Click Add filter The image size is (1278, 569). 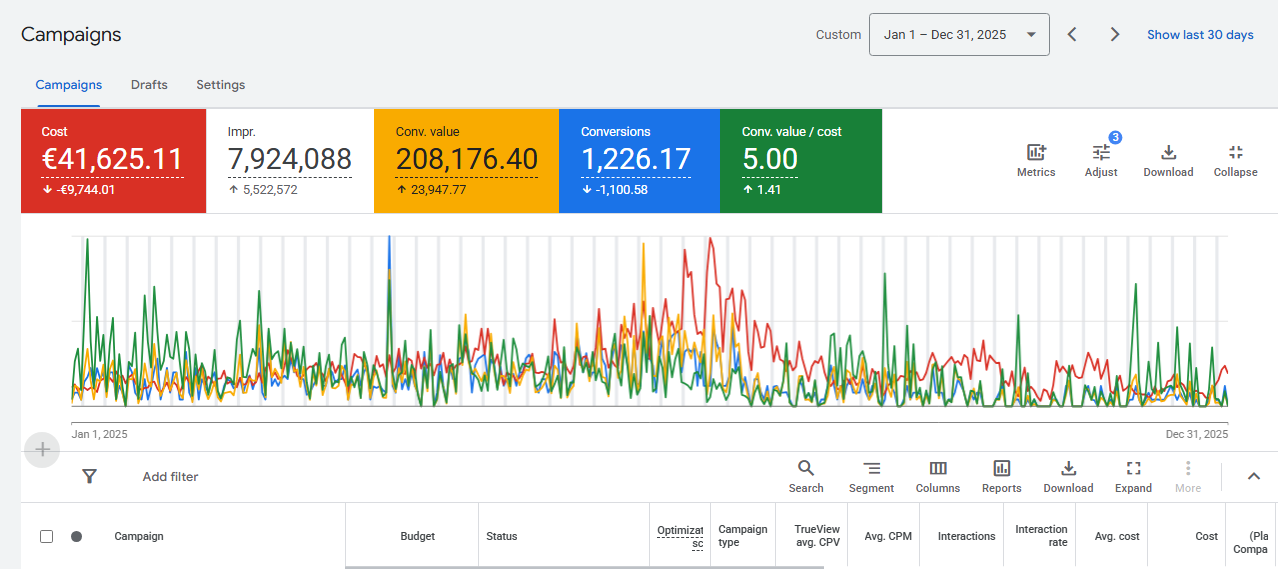(170, 477)
